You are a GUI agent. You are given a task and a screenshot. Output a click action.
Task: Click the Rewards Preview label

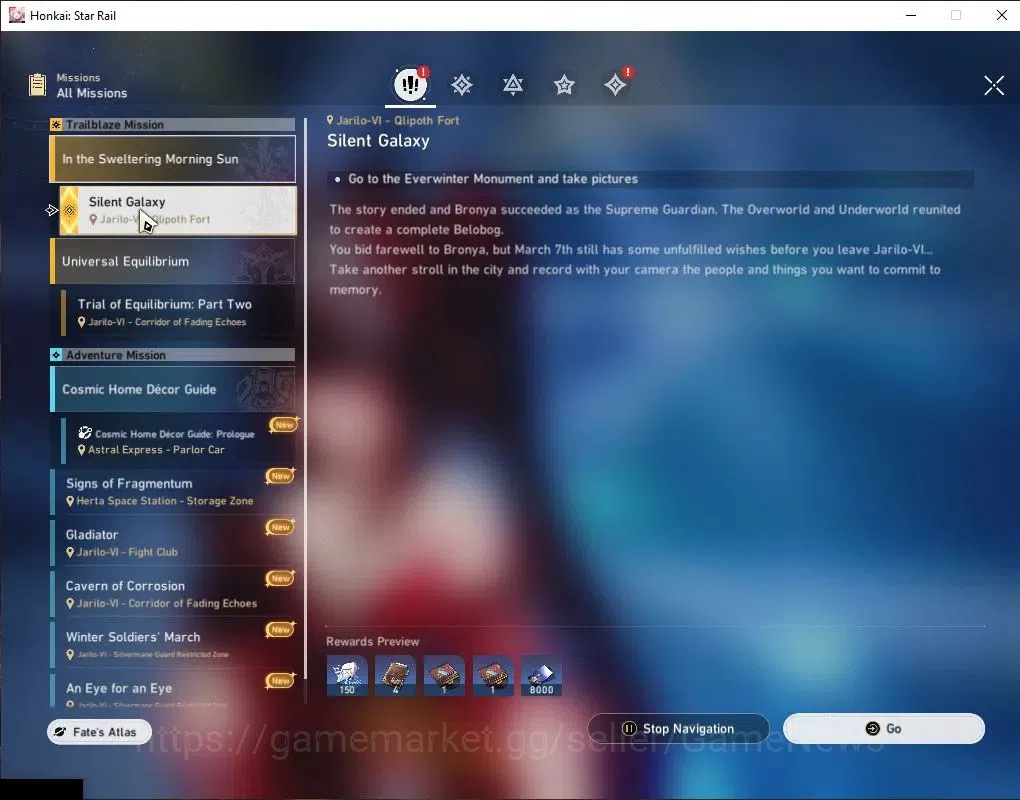[x=373, y=641]
